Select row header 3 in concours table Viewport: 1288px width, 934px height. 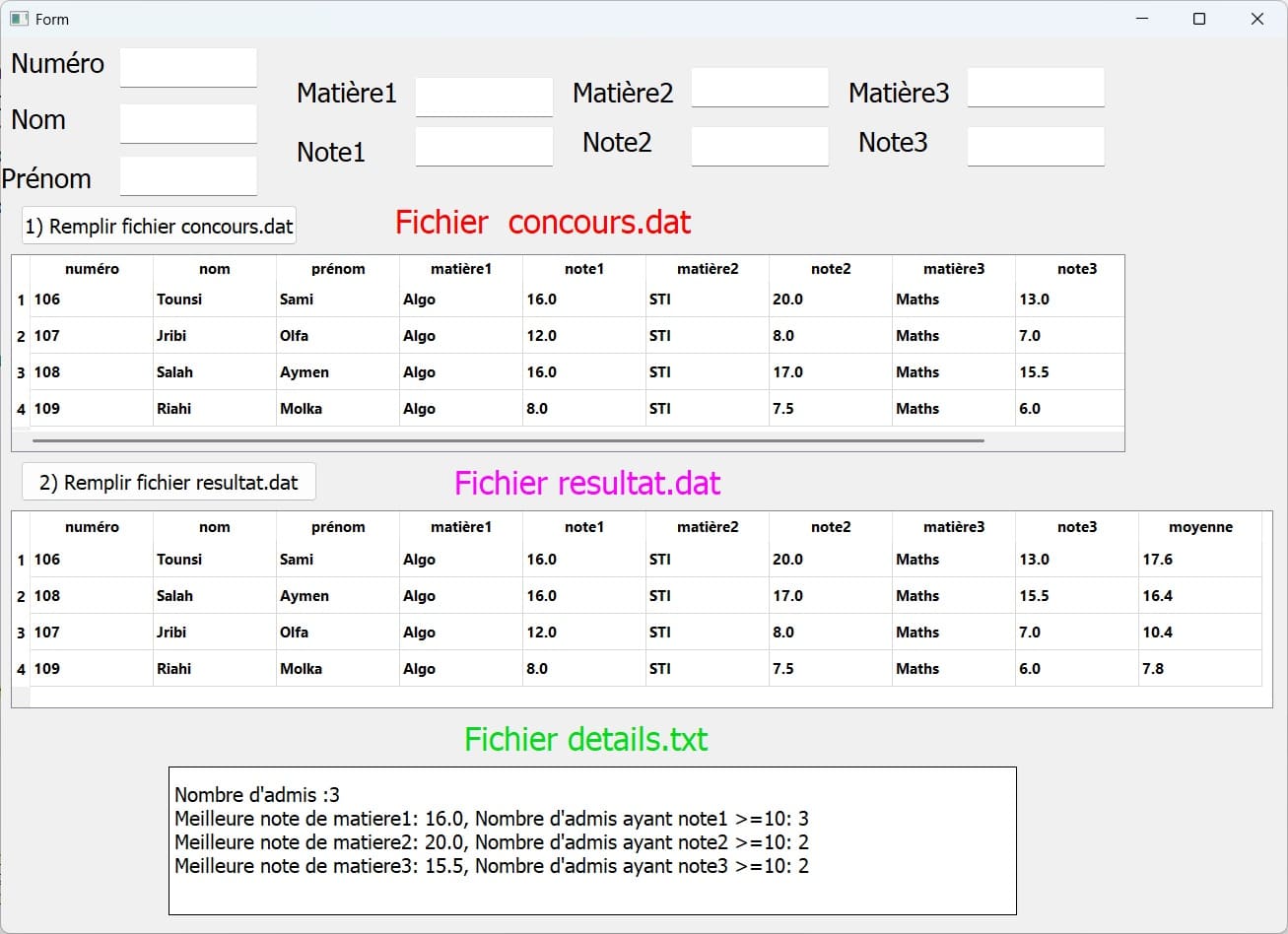21,372
